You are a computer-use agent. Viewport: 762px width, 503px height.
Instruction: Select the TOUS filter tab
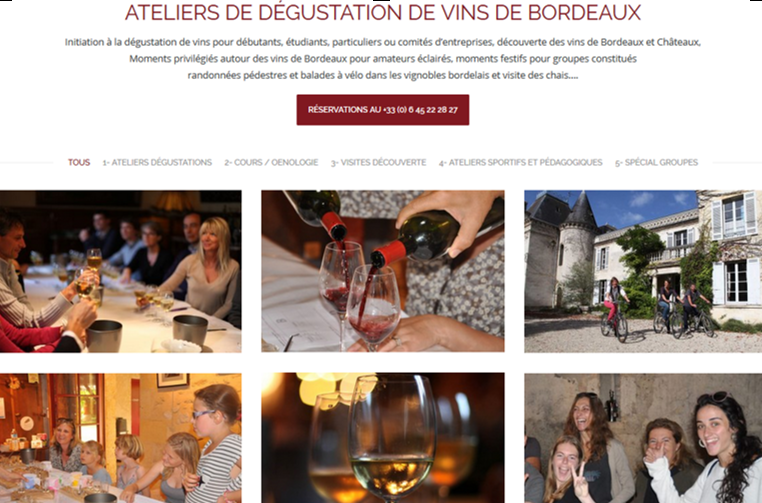(x=79, y=162)
